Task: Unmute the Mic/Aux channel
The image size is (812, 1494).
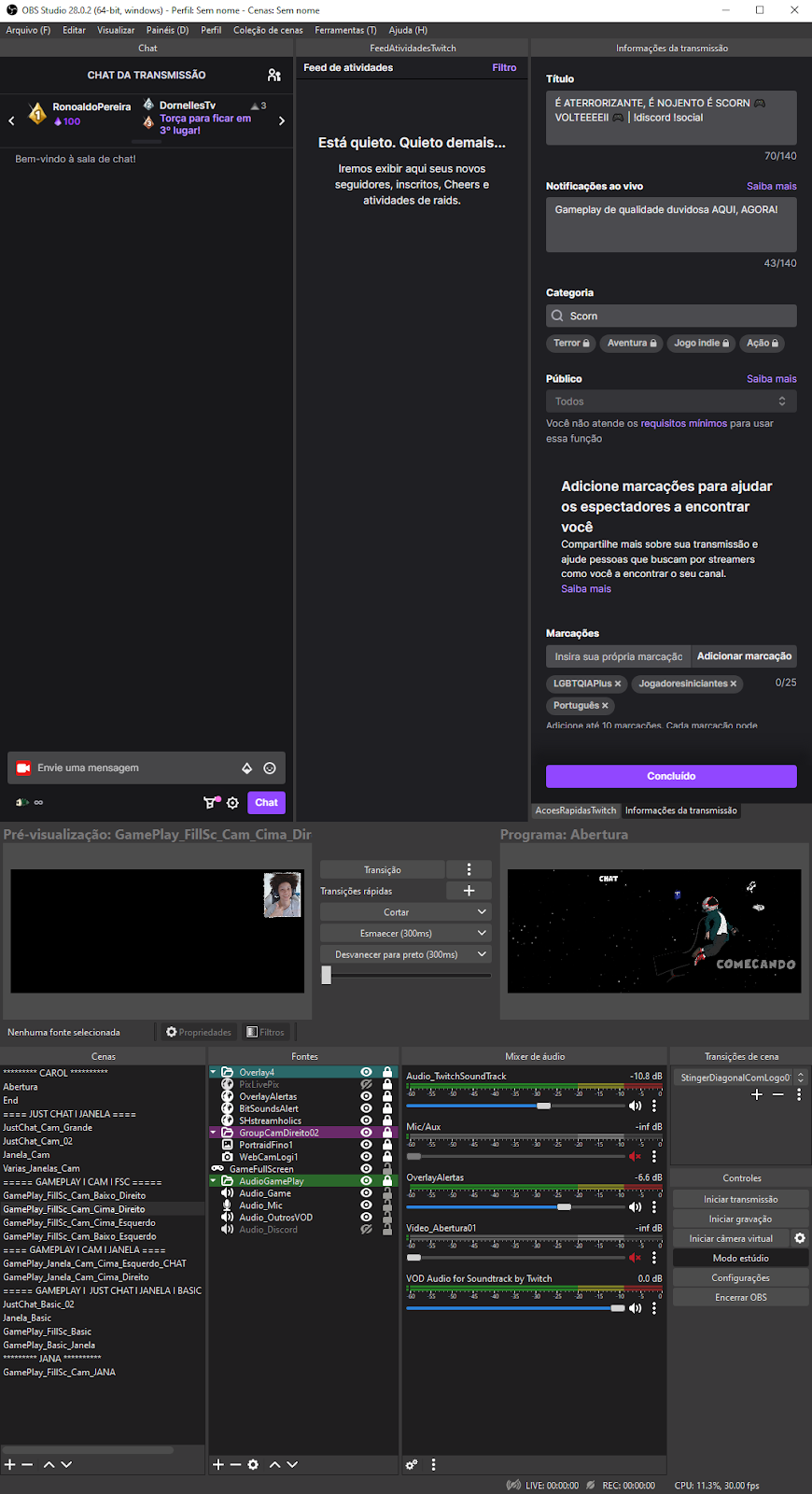Action: [x=636, y=1156]
